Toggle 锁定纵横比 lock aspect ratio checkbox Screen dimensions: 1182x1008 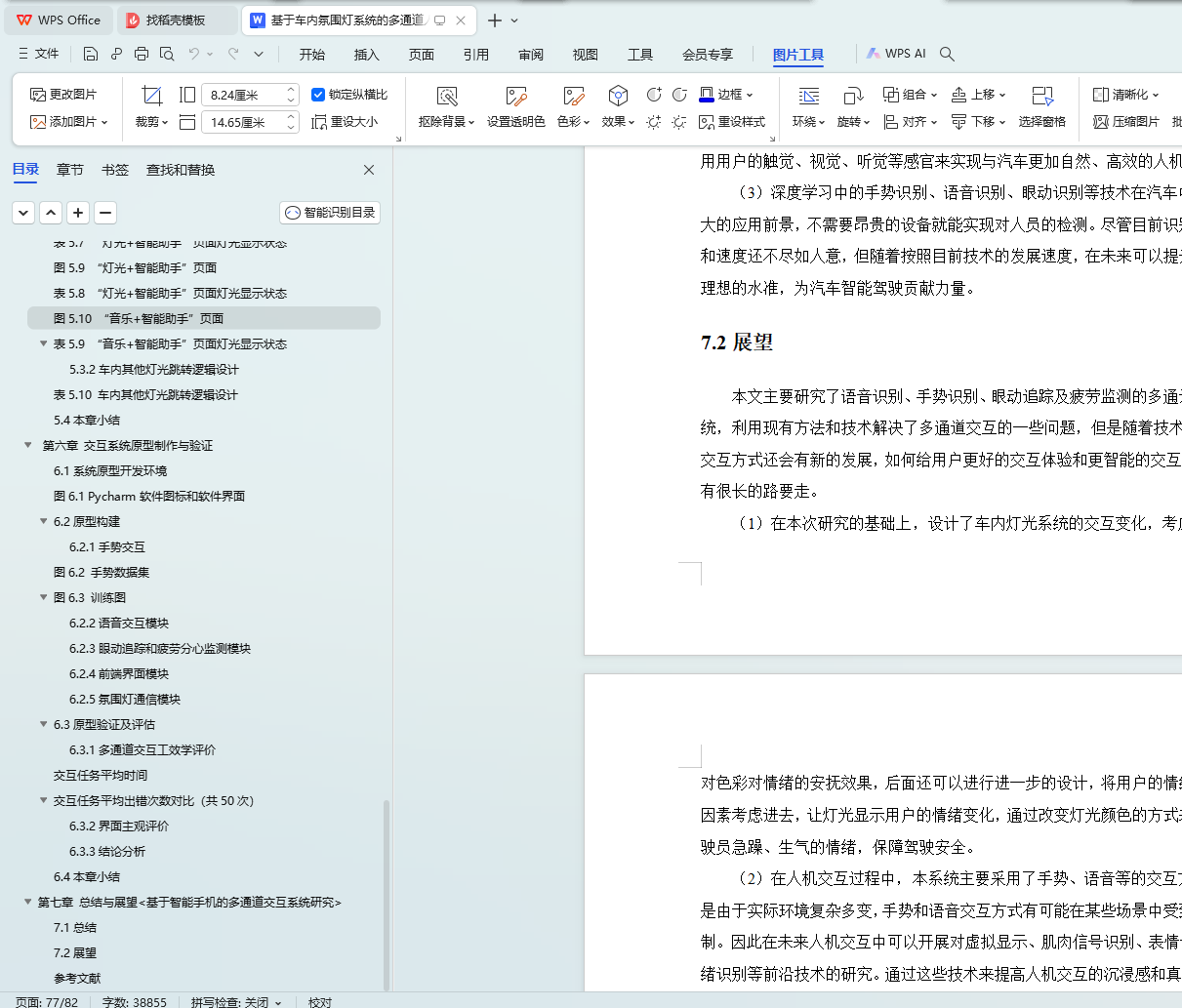[x=318, y=95]
